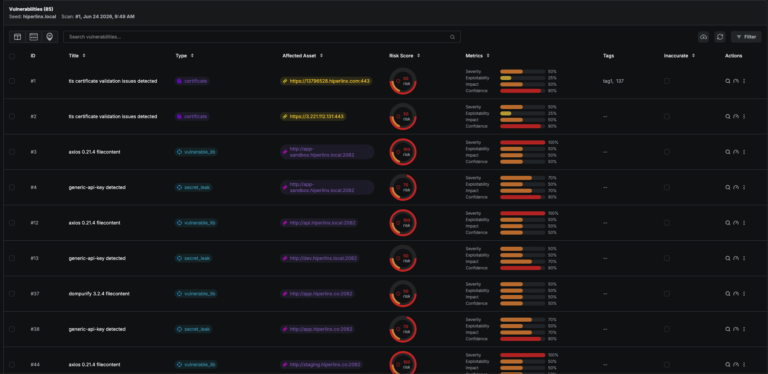768x374 pixels.
Task: Open more-actions menu for vulnerability #4
Action: 744,187
